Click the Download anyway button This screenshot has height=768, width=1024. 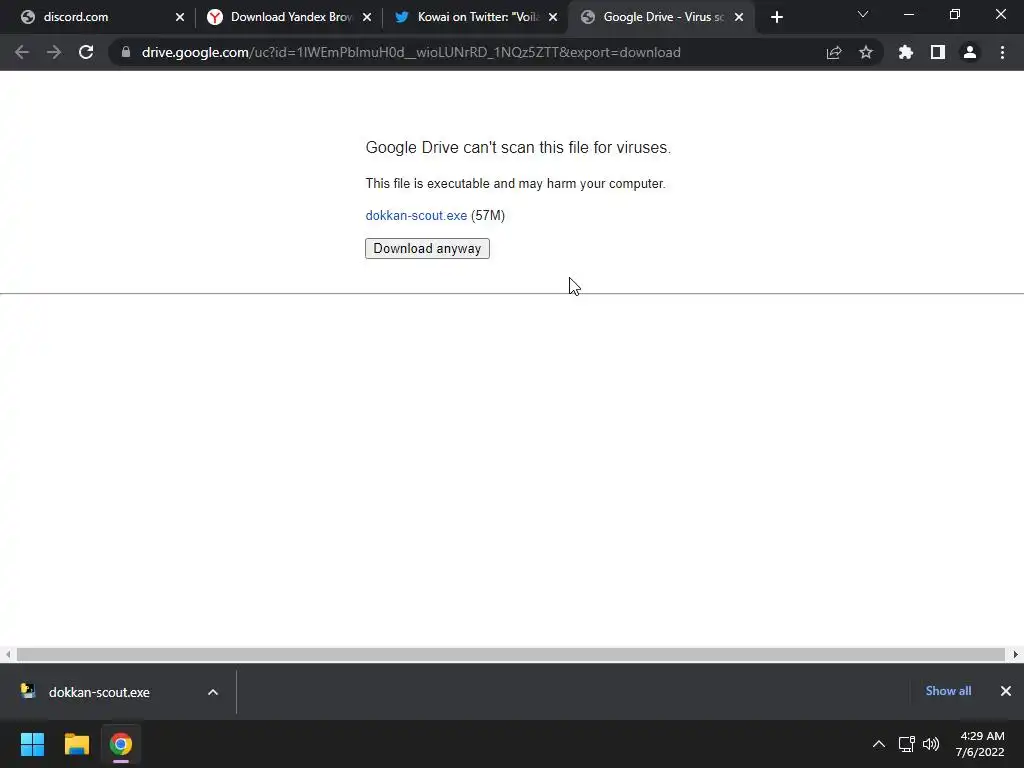click(x=427, y=248)
